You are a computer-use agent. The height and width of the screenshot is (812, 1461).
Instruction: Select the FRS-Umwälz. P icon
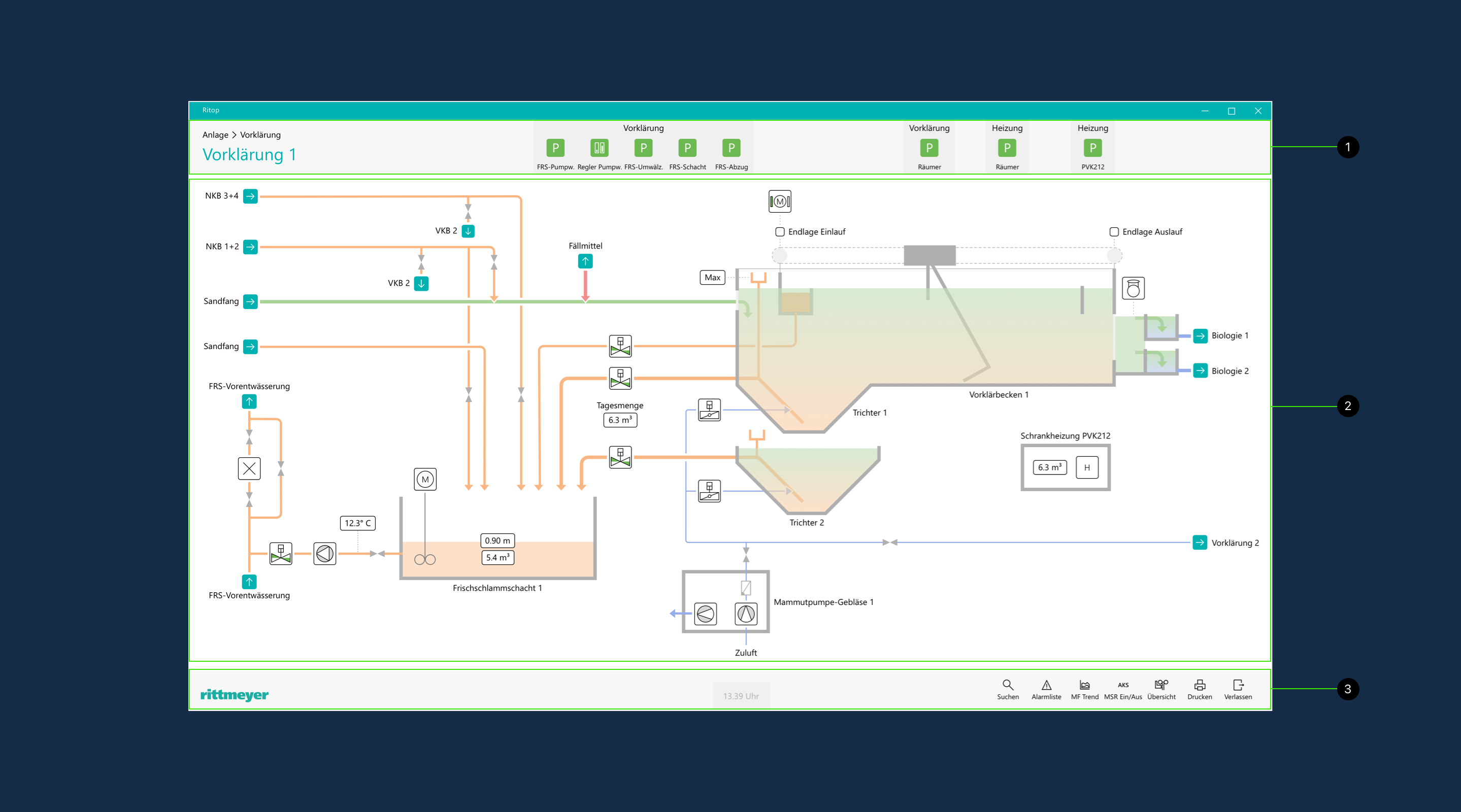pos(643,148)
